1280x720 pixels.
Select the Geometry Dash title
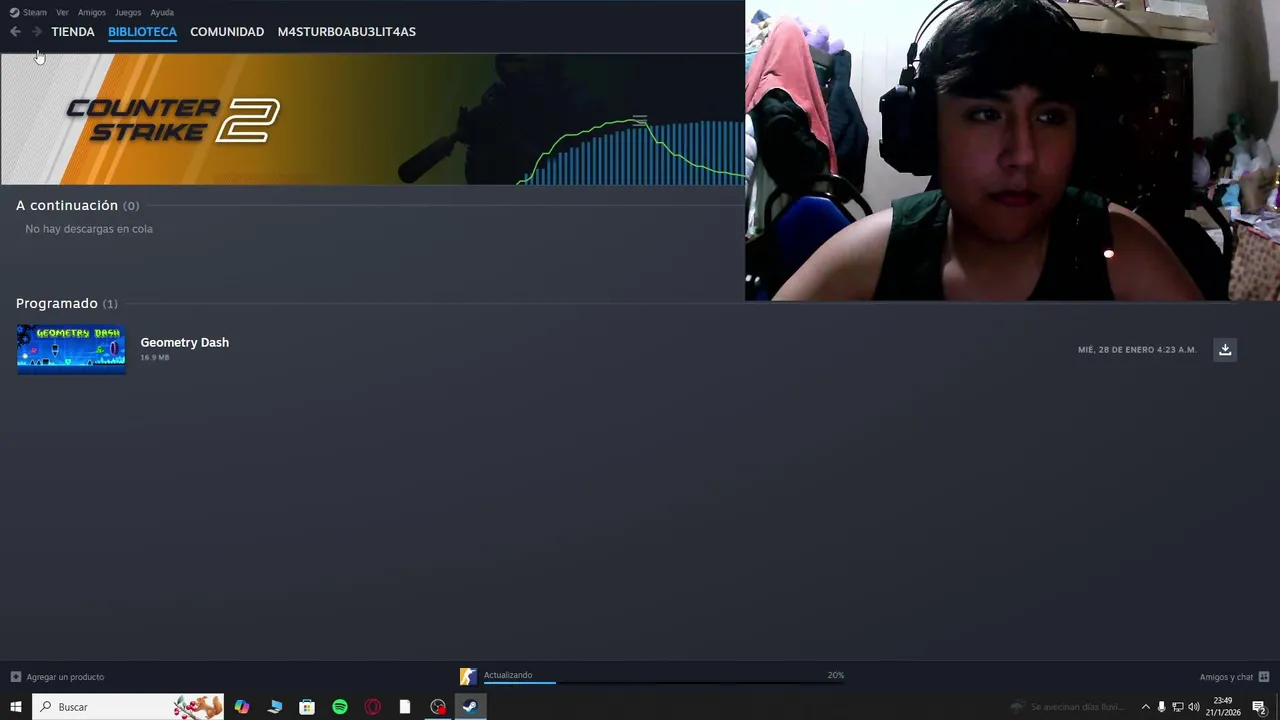184,342
